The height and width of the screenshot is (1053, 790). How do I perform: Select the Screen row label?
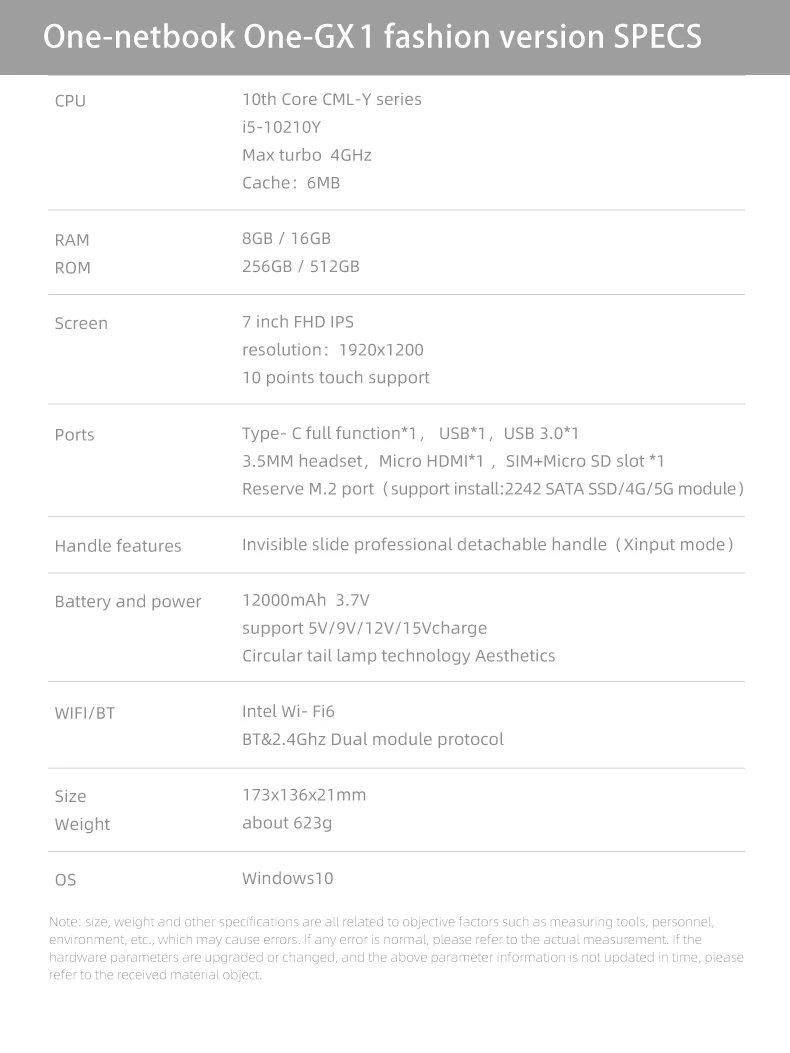pos(81,323)
